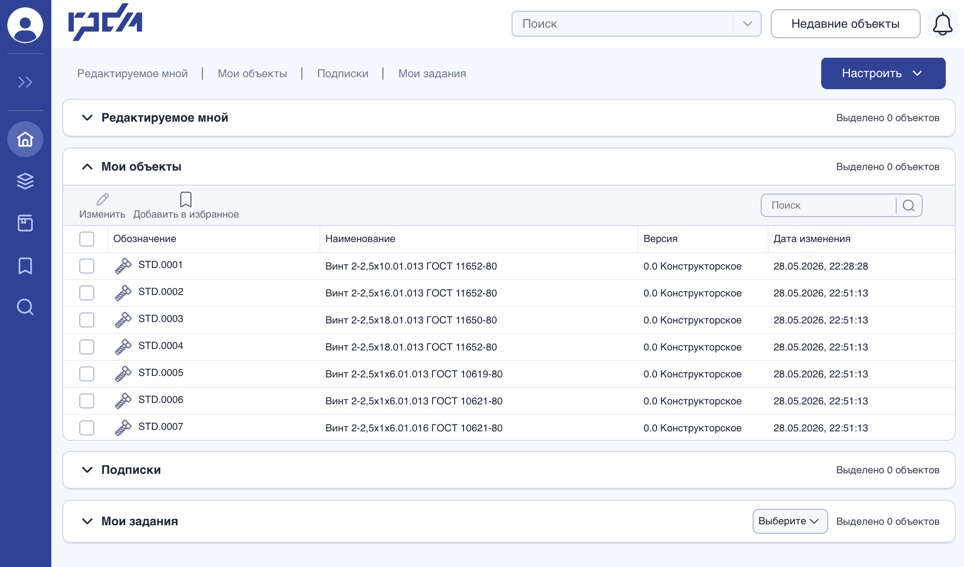Click Винт 2-2,5x10.01.013 ГОСТ 11652-80

pyautogui.click(x=411, y=266)
